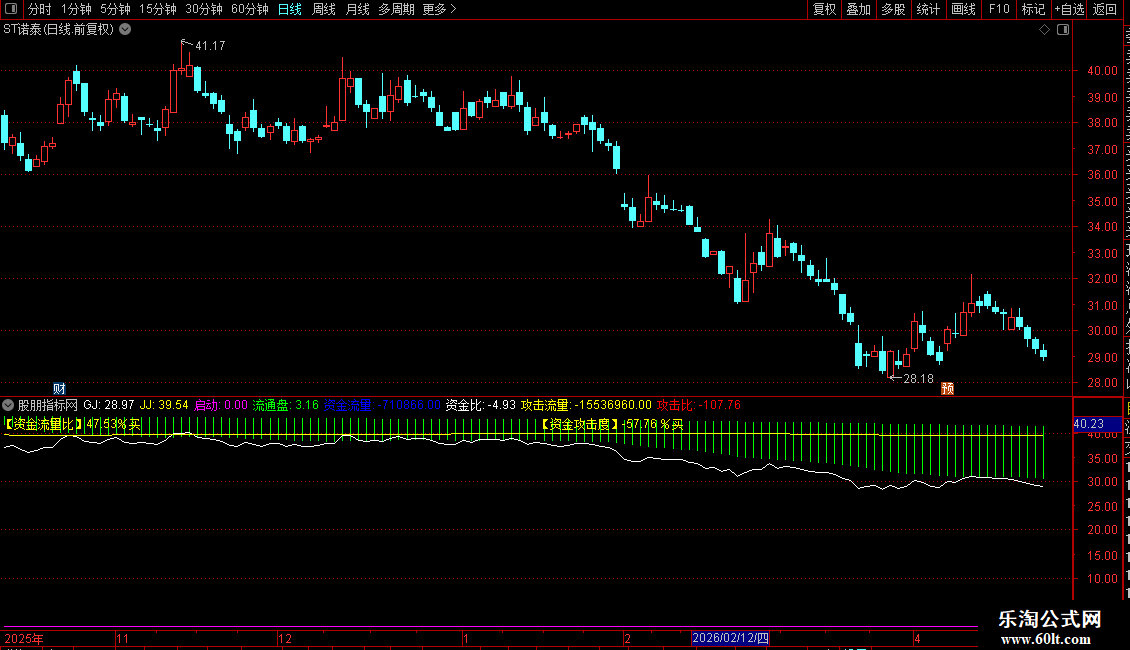Open the 画线 drawing tools
The height and width of the screenshot is (650, 1130).
click(963, 9)
